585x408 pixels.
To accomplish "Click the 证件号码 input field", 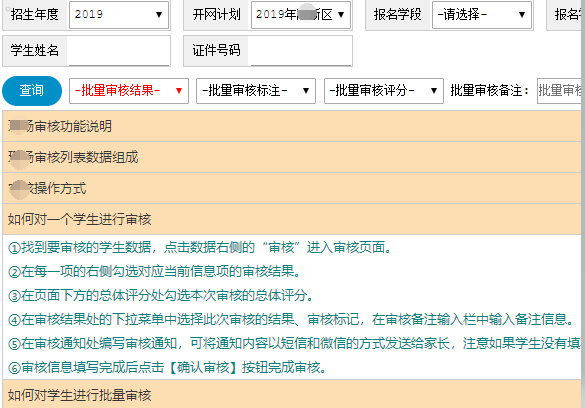I will click(x=301, y=51).
